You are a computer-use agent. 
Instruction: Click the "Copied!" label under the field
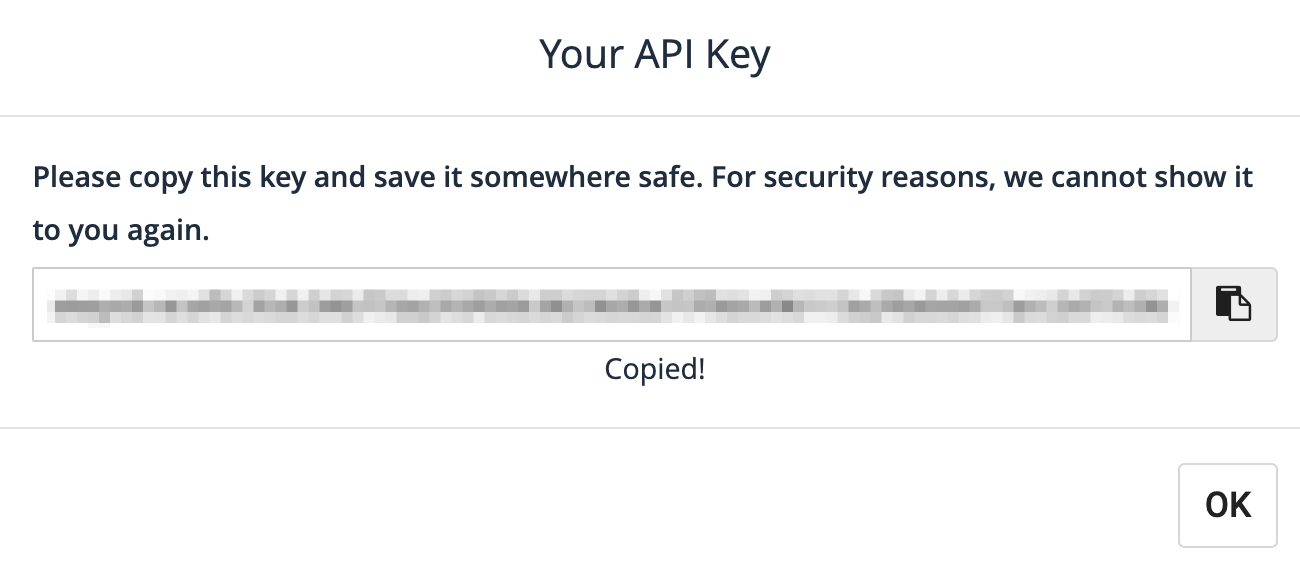(654, 369)
